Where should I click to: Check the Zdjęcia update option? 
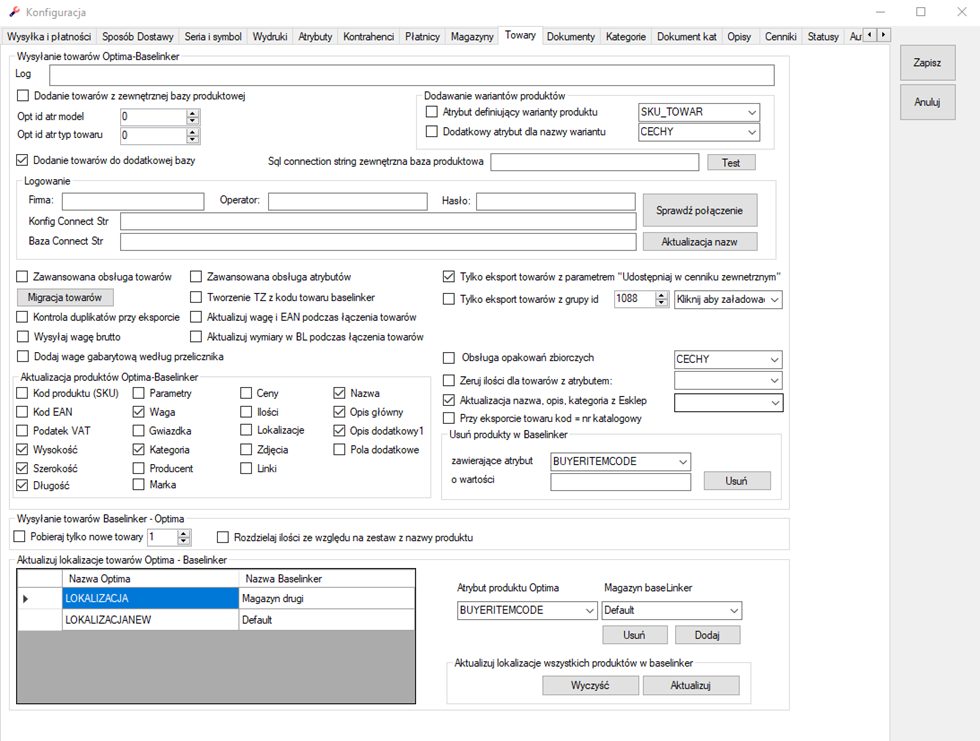click(x=246, y=449)
